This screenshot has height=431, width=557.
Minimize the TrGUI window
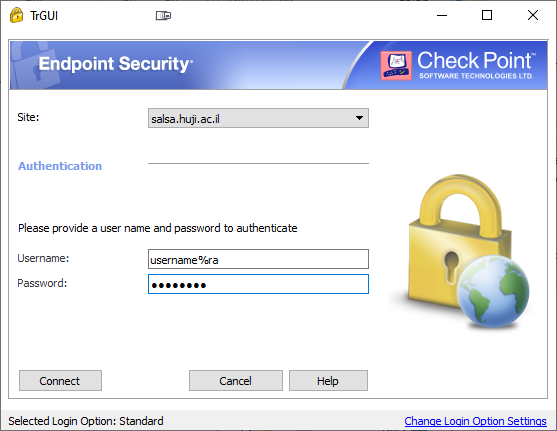tap(442, 15)
